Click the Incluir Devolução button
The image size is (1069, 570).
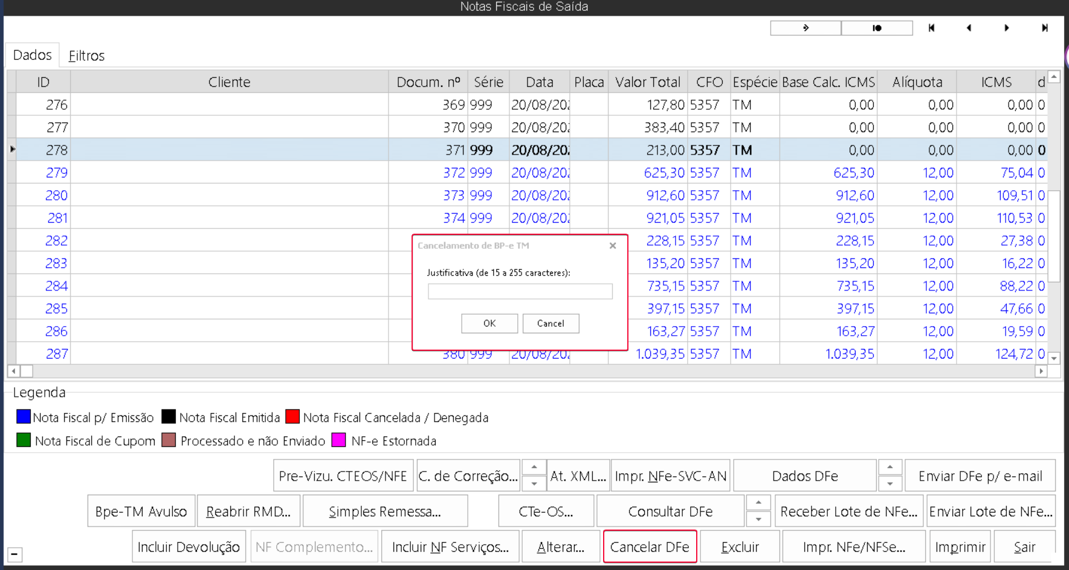tap(189, 547)
